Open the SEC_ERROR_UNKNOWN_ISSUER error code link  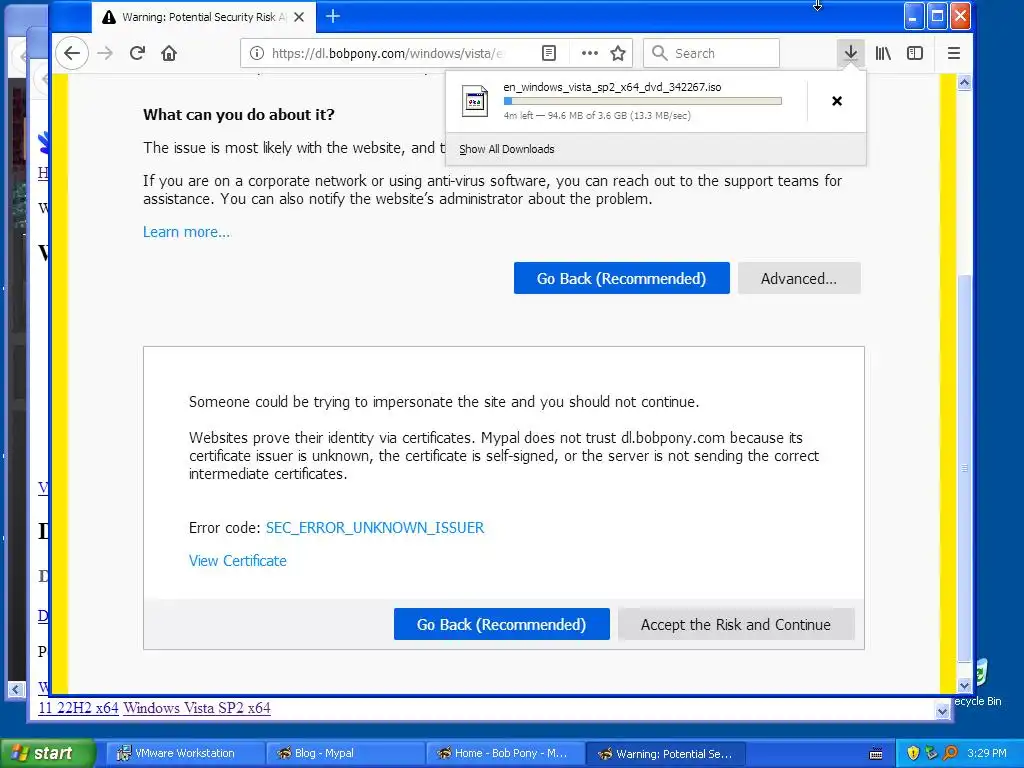point(375,528)
